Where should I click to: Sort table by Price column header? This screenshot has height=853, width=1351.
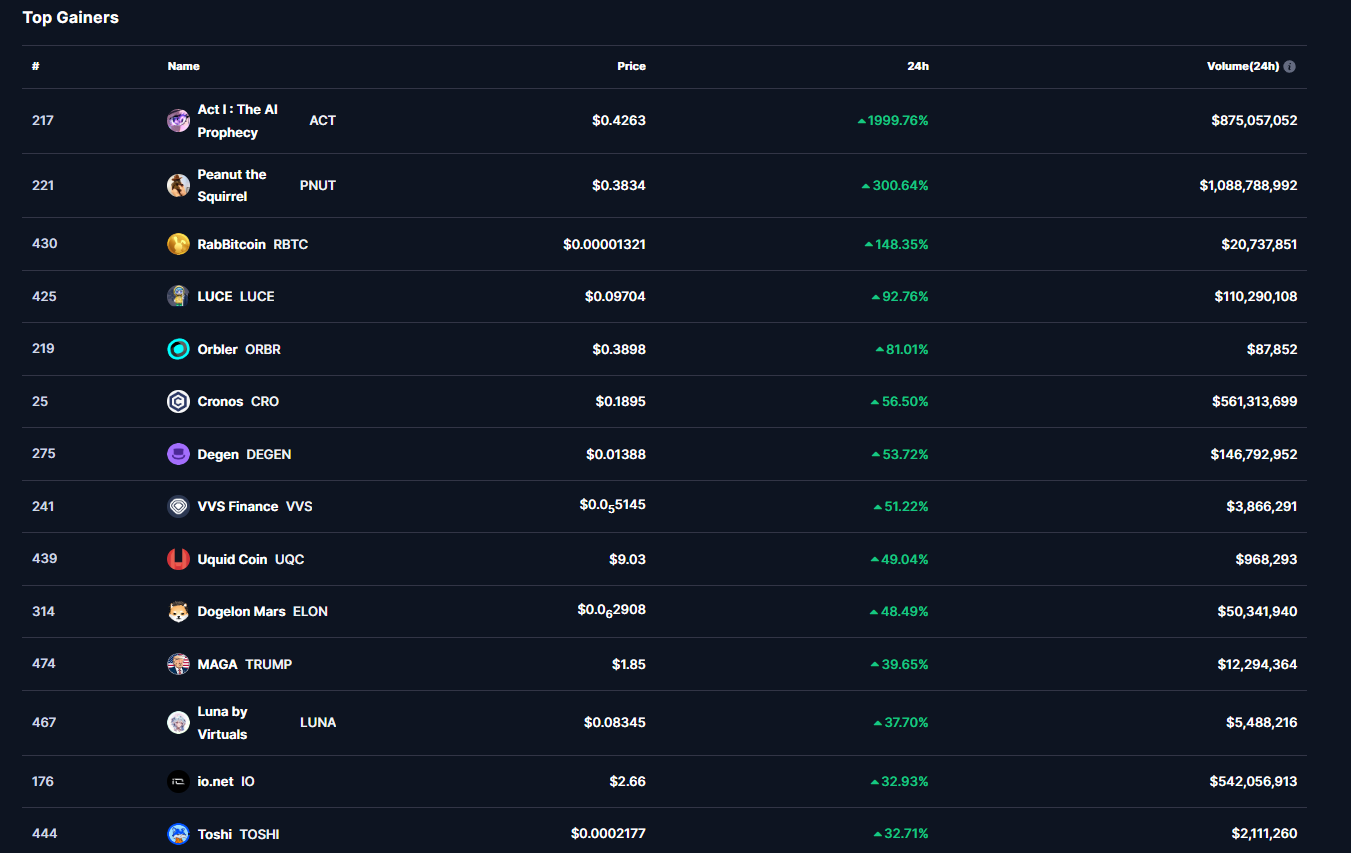[x=631, y=66]
